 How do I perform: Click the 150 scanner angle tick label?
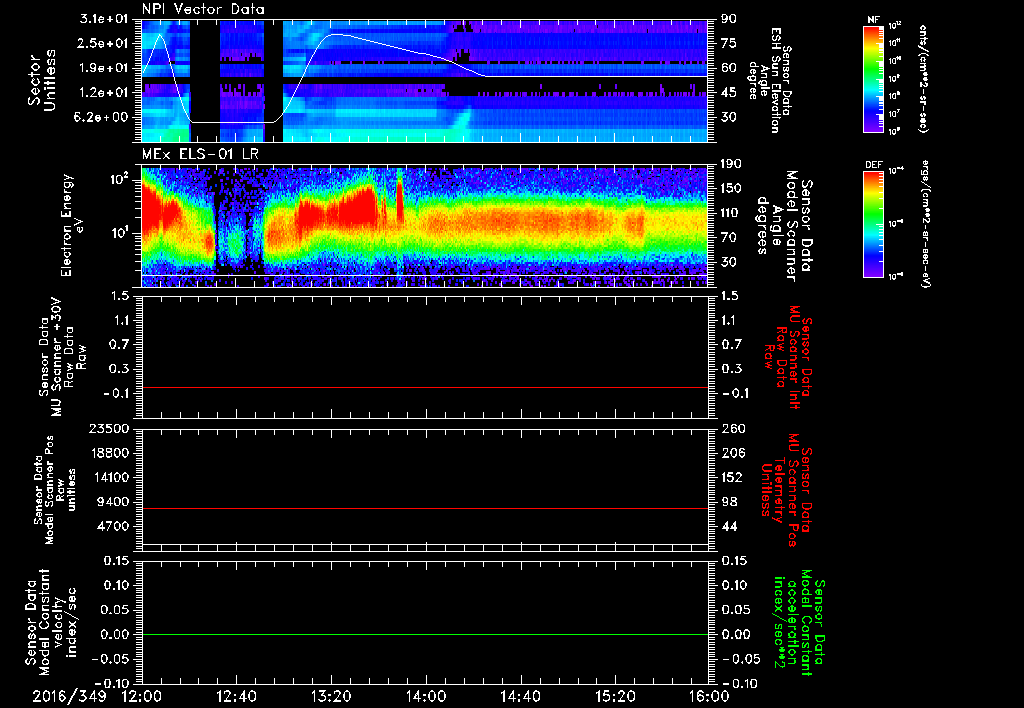[731, 189]
